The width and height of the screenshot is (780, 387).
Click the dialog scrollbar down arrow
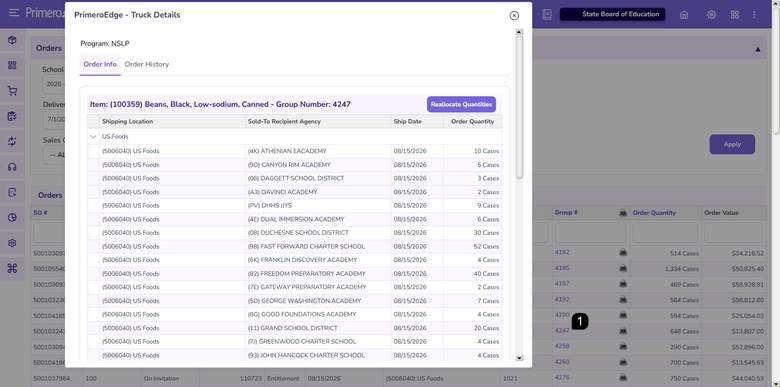(x=519, y=358)
